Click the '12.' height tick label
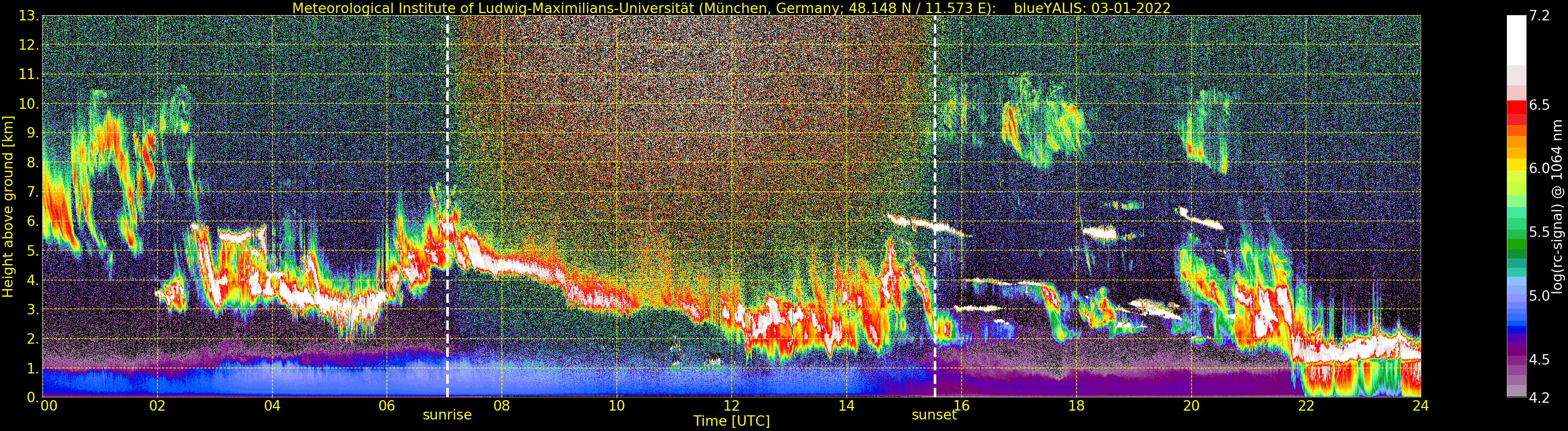1568x431 pixels. [29, 45]
